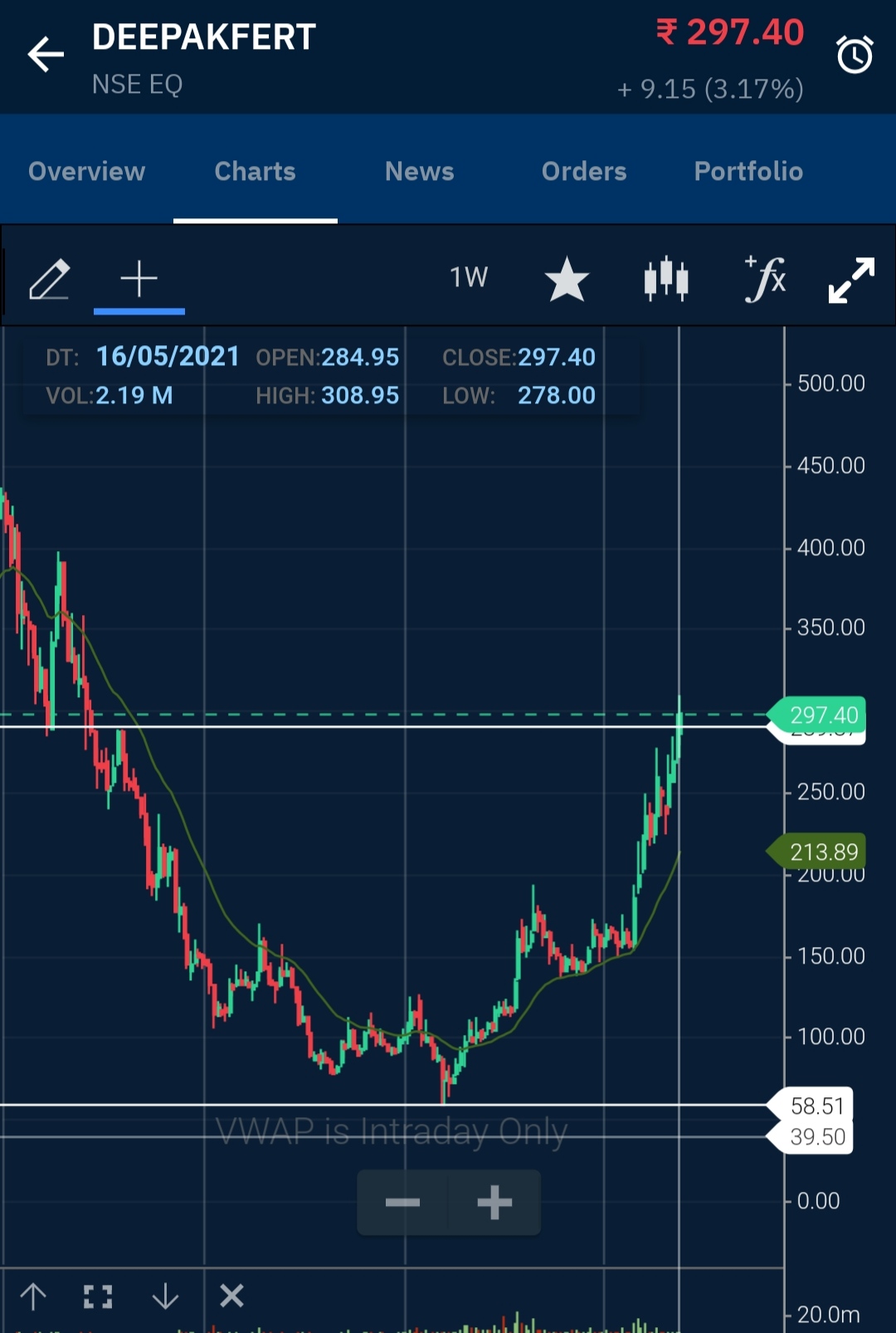
Task: Maximize the volume panel with bracket icon
Action: [x=98, y=1296]
